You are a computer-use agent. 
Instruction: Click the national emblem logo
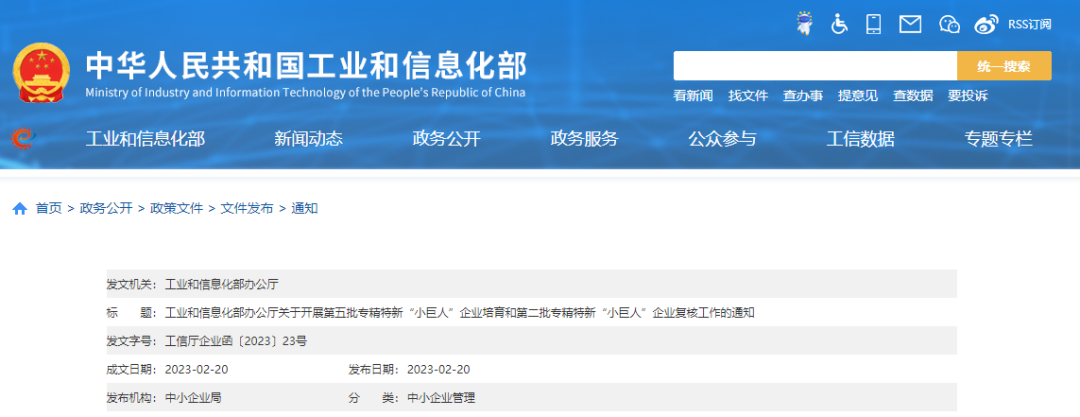pyautogui.click(x=41, y=74)
